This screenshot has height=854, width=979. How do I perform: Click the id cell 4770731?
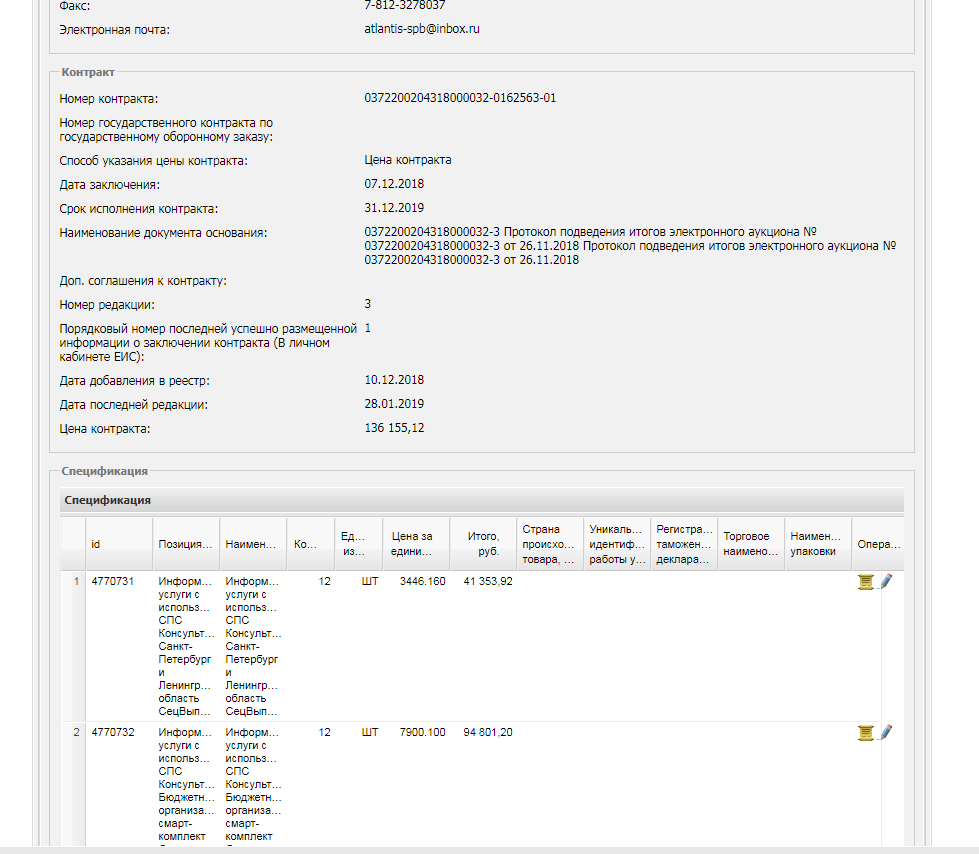click(x=113, y=581)
